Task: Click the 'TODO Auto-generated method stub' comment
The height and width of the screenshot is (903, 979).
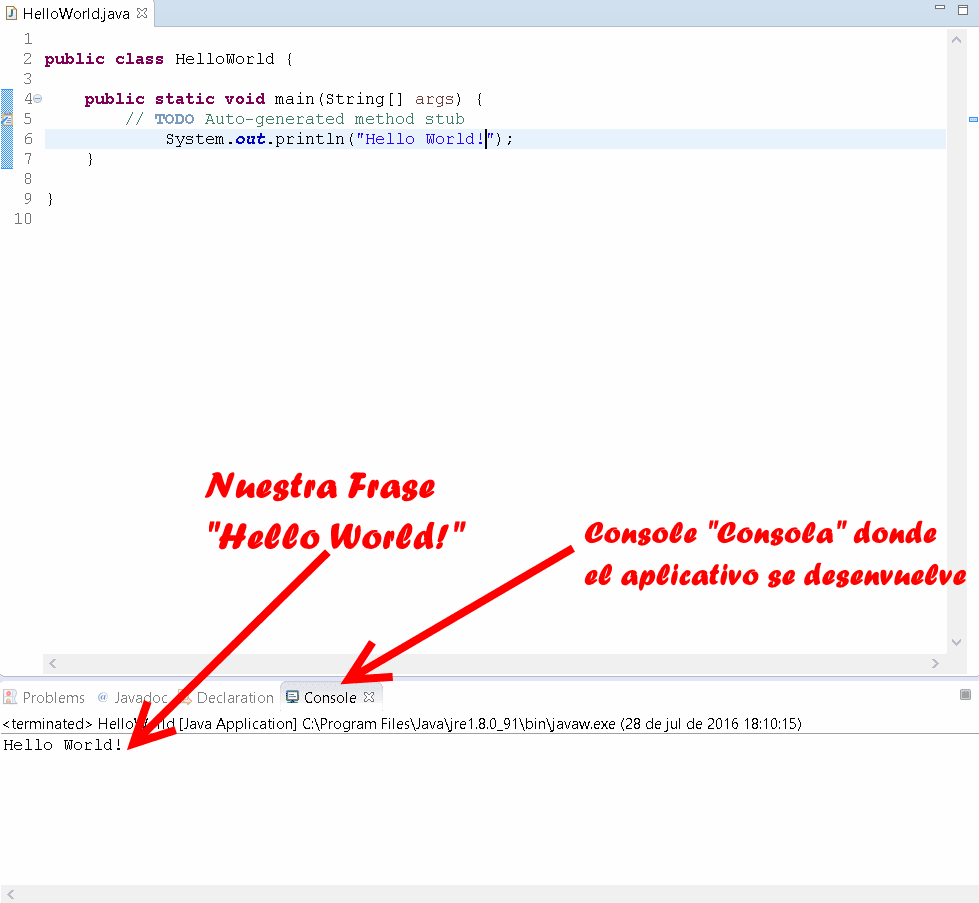Action: pyautogui.click(x=295, y=119)
